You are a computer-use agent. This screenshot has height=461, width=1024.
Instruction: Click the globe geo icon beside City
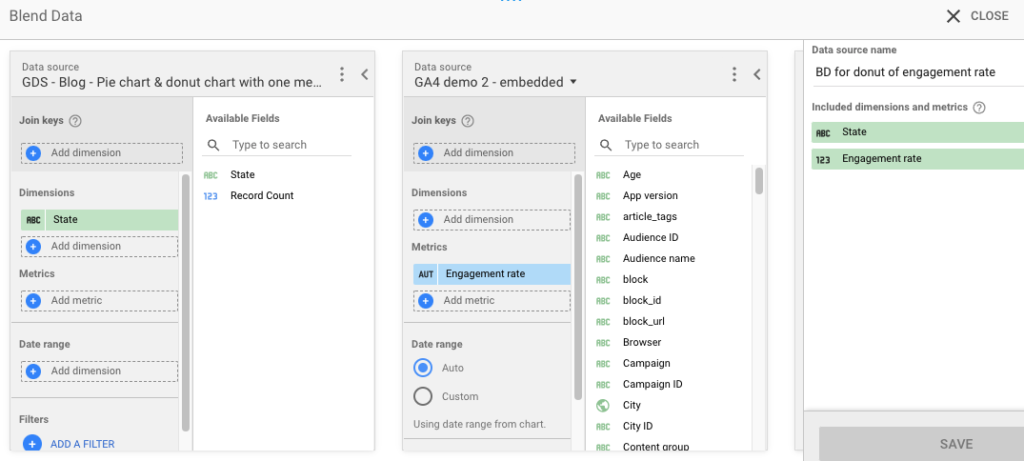point(603,405)
